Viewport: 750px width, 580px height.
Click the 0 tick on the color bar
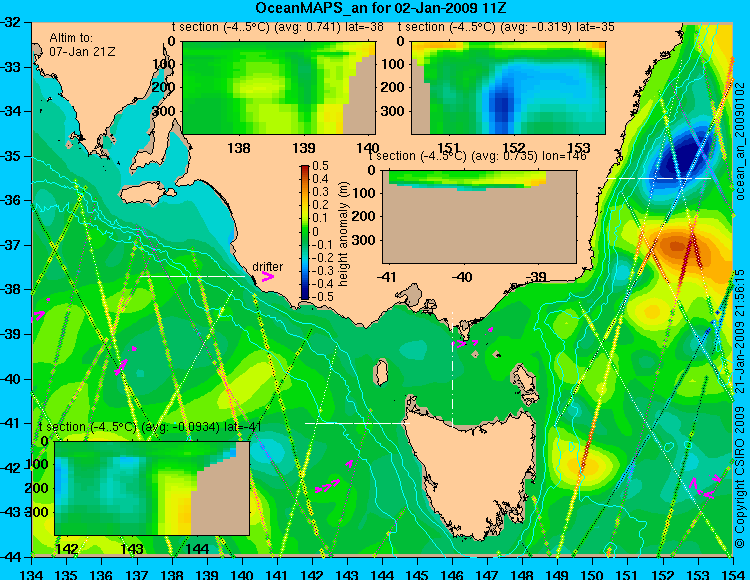(315, 231)
